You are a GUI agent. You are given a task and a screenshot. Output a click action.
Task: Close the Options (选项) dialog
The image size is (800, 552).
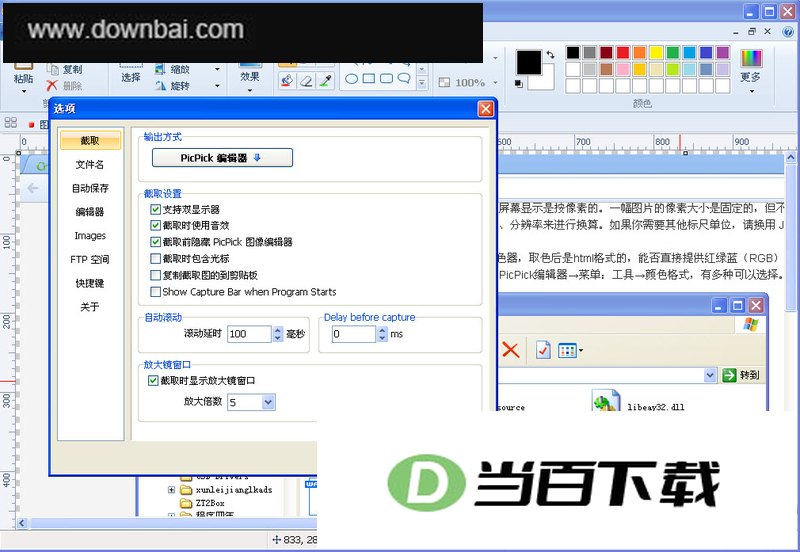point(485,109)
